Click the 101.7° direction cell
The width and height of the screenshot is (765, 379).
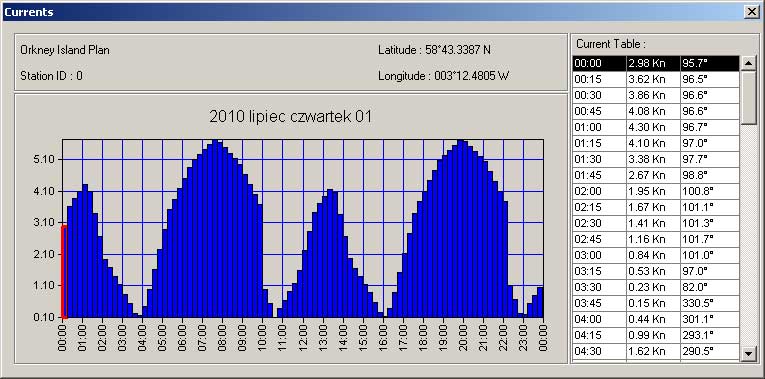coord(710,239)
